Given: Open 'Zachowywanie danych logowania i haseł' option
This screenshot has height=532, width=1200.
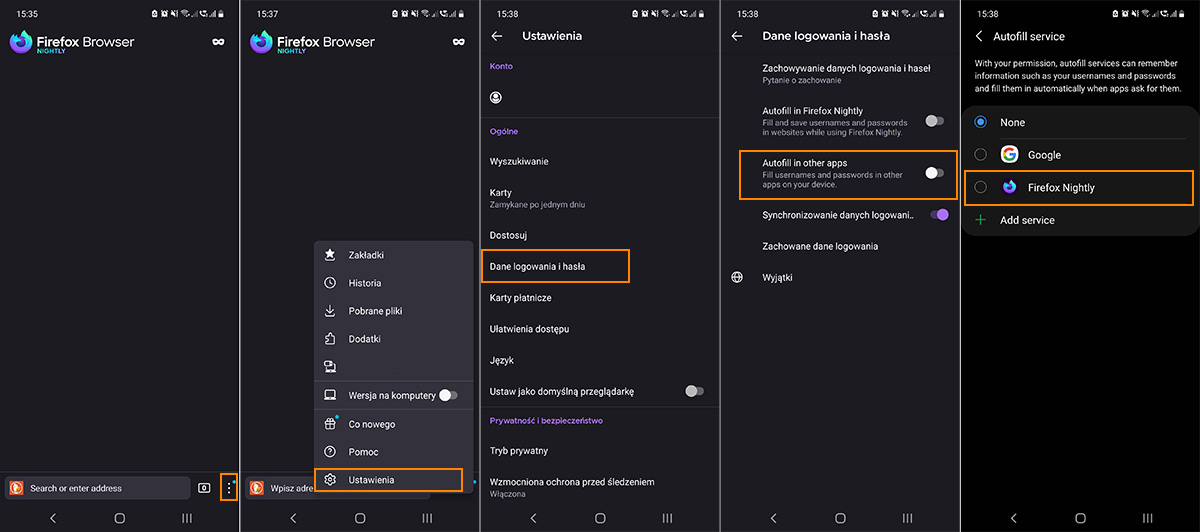Looking at the screenshot, I should pos(840,73).
